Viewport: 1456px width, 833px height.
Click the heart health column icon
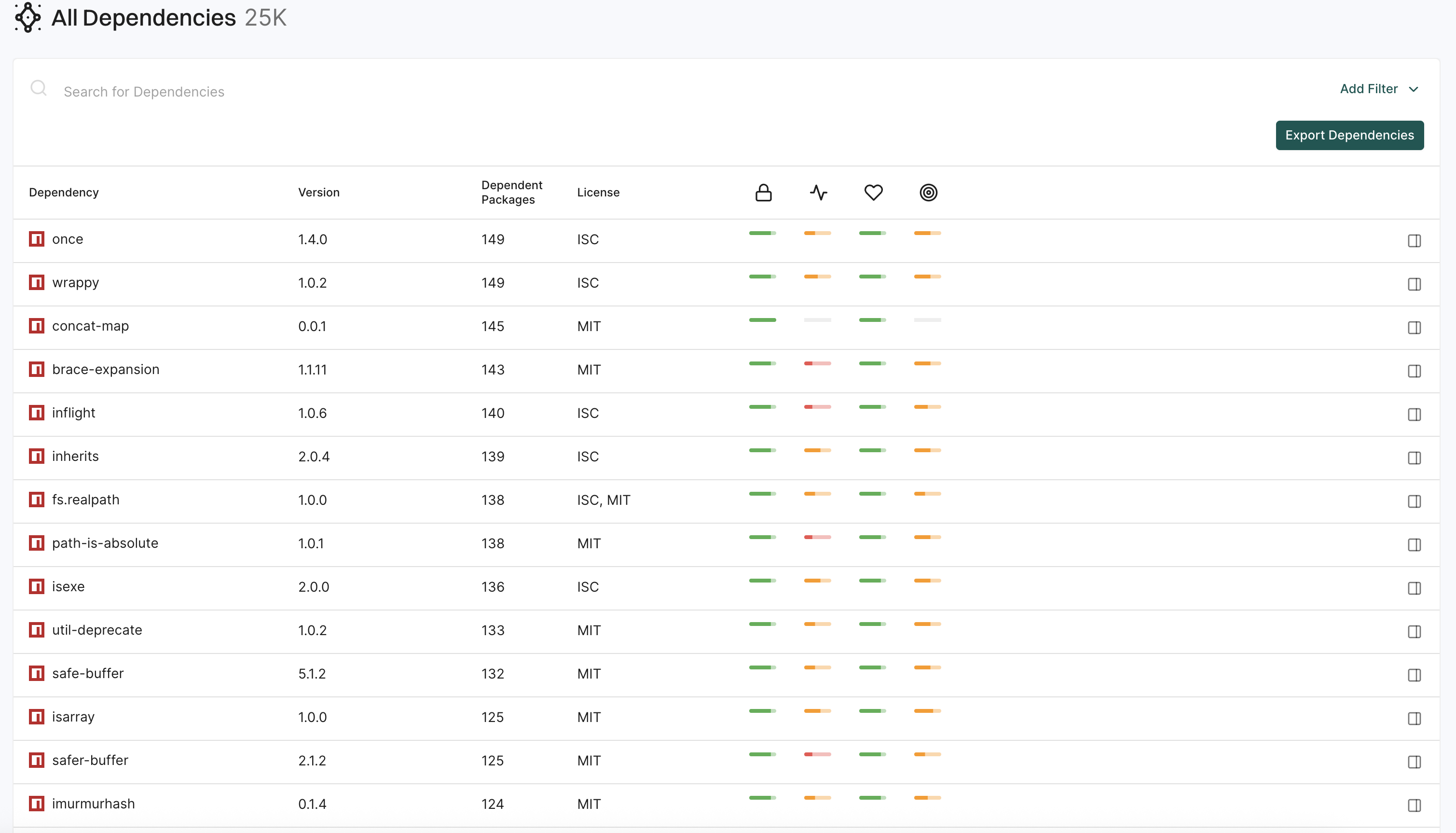tap(873, 192)
